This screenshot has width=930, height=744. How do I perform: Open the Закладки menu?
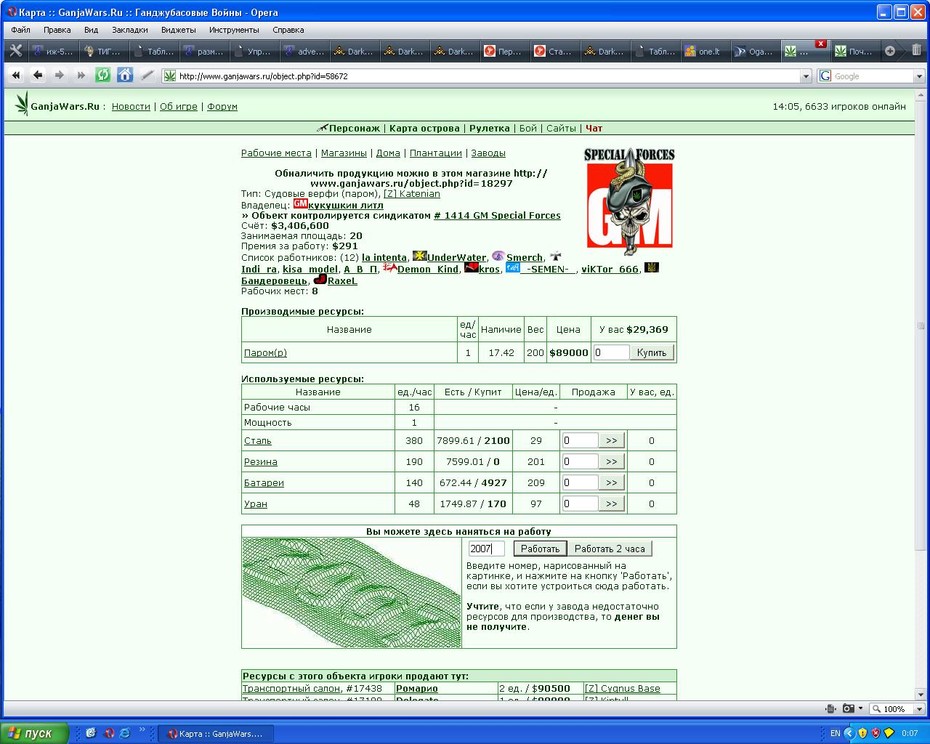130,30
